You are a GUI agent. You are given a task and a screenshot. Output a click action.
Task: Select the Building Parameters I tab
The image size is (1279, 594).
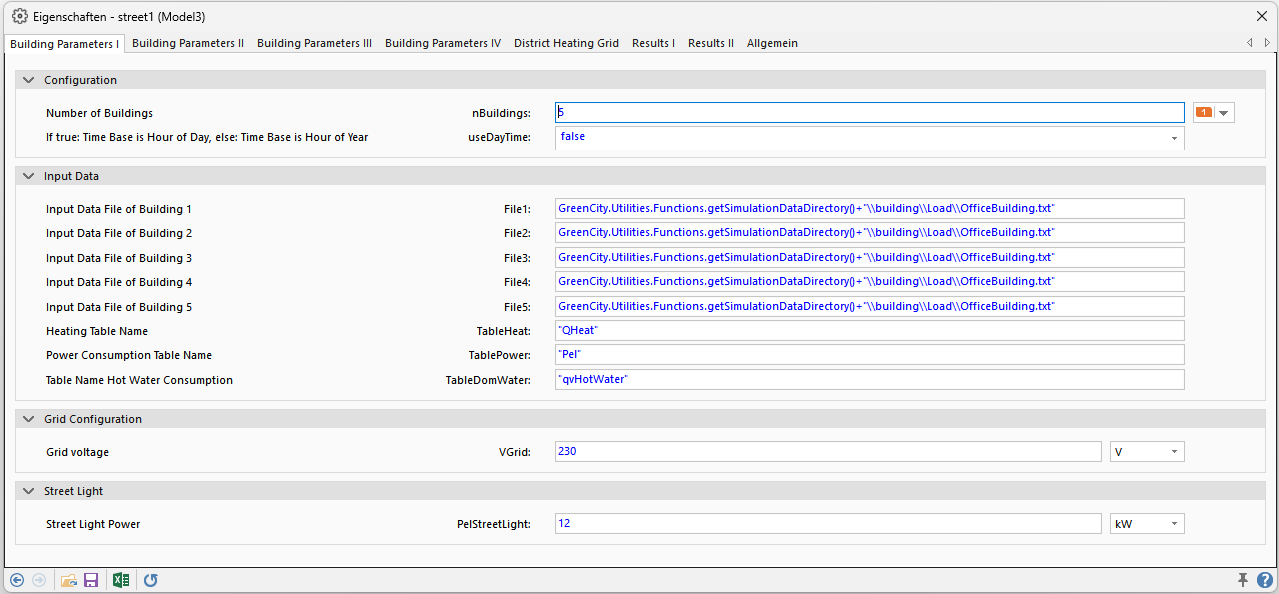[65, 44]
